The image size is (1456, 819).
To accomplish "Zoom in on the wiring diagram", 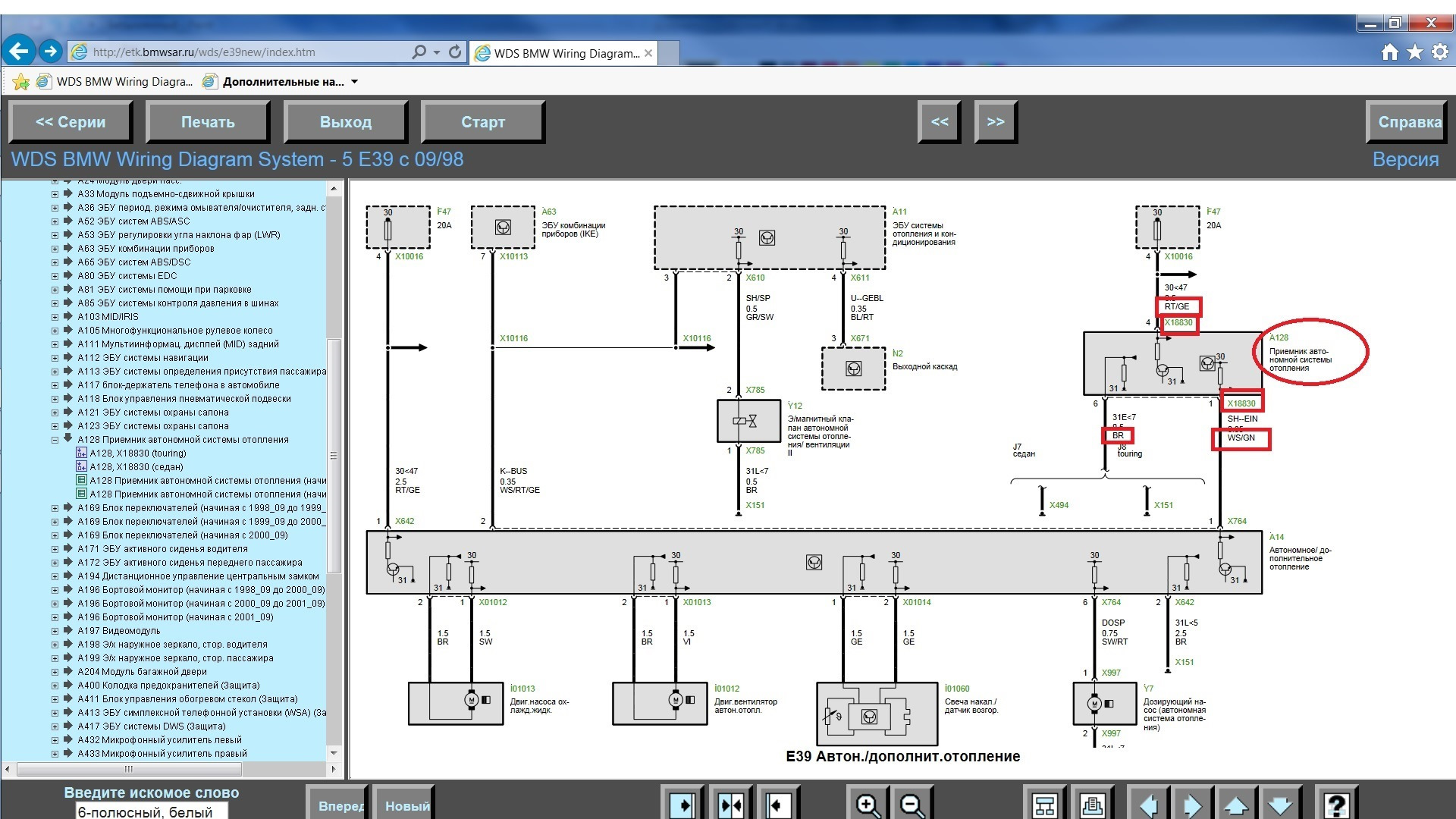I will [x=868, y=805].
